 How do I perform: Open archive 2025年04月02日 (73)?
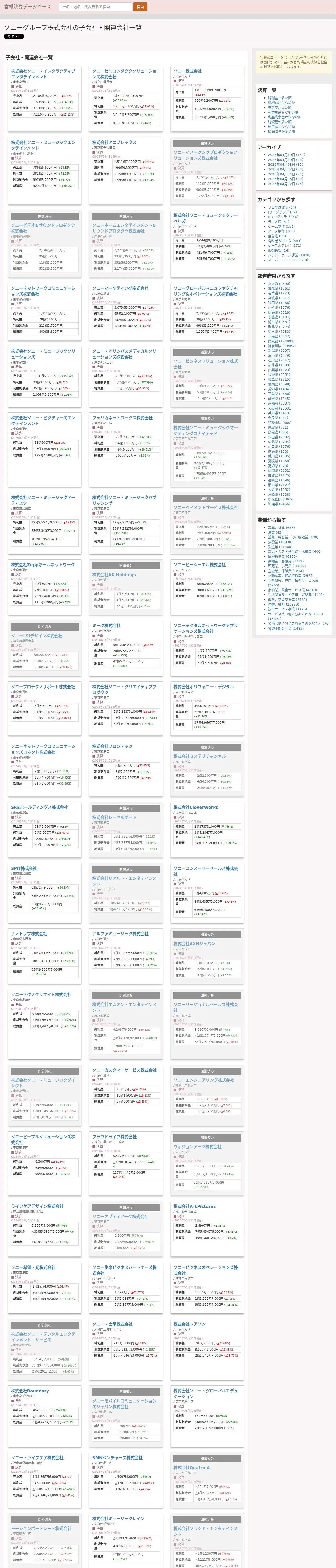[x=285, y=184]
